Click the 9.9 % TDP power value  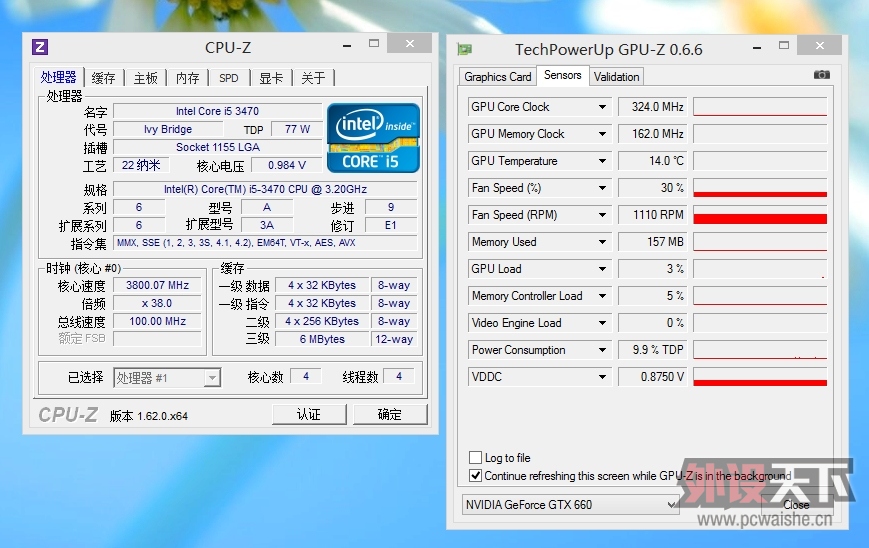coord(653,350)
